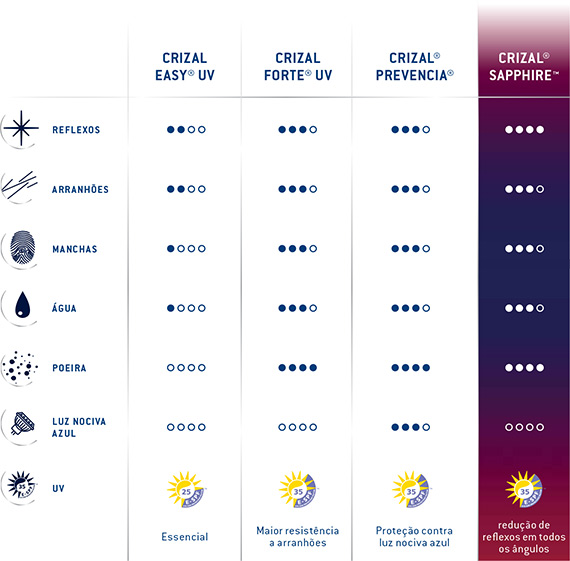Click the Reflexos starburst icon
Image resolution: width=570 pixels, height=561 pixels.
(21, 128)
